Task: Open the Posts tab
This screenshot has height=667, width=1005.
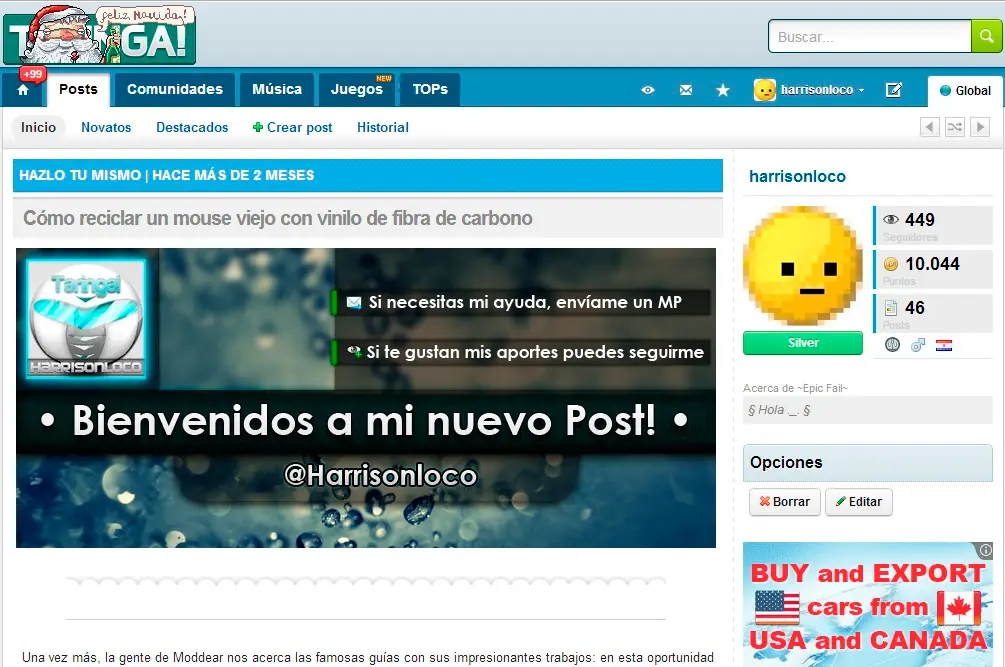Action: click(78, 90)
